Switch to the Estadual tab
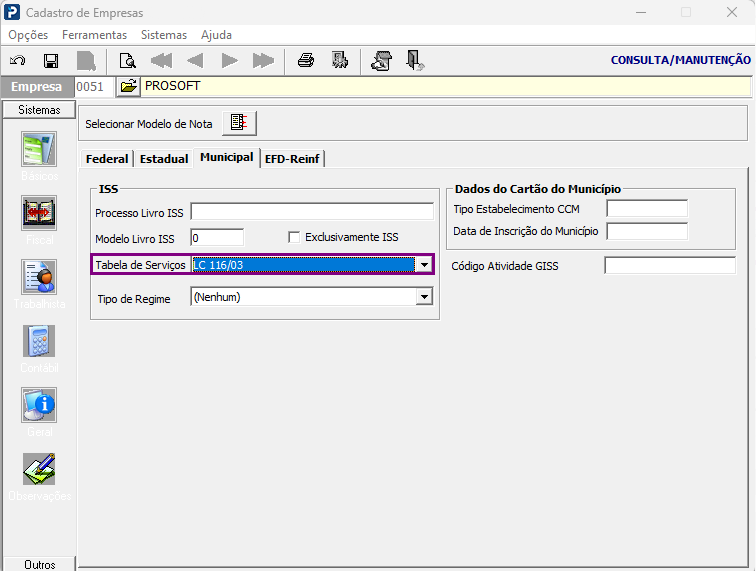Screen dimensions: 756x572 (x=164, y=159)
